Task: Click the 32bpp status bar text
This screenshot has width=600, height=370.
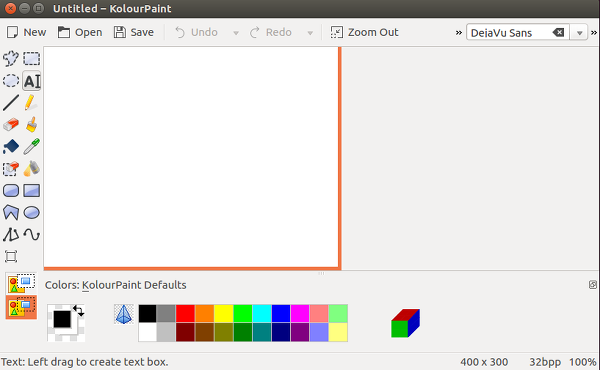Action: pyautogui.click(x=545, y=362)
